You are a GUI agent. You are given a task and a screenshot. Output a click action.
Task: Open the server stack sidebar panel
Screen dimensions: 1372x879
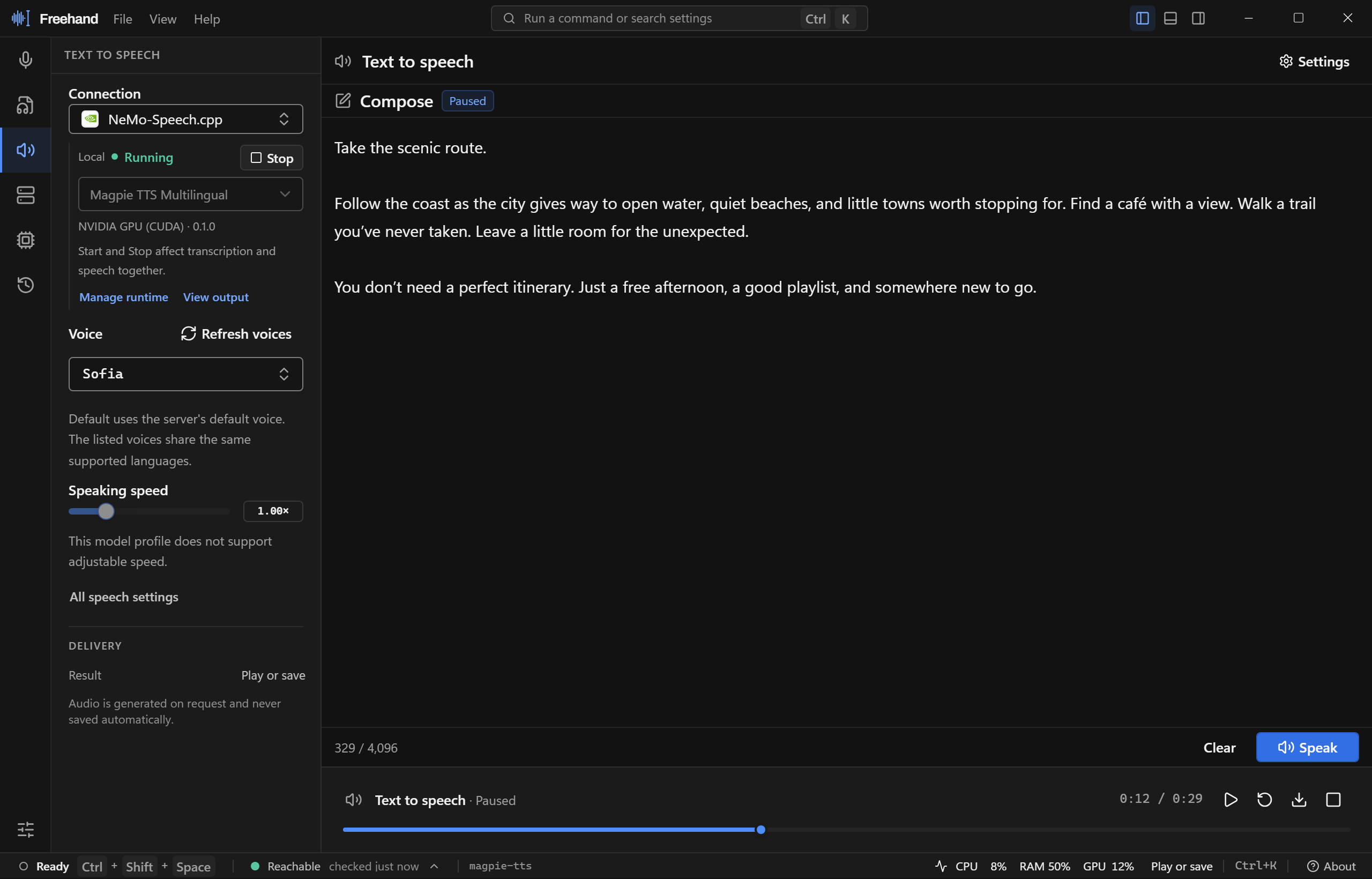pyautogui.click(x=25, y=195)
